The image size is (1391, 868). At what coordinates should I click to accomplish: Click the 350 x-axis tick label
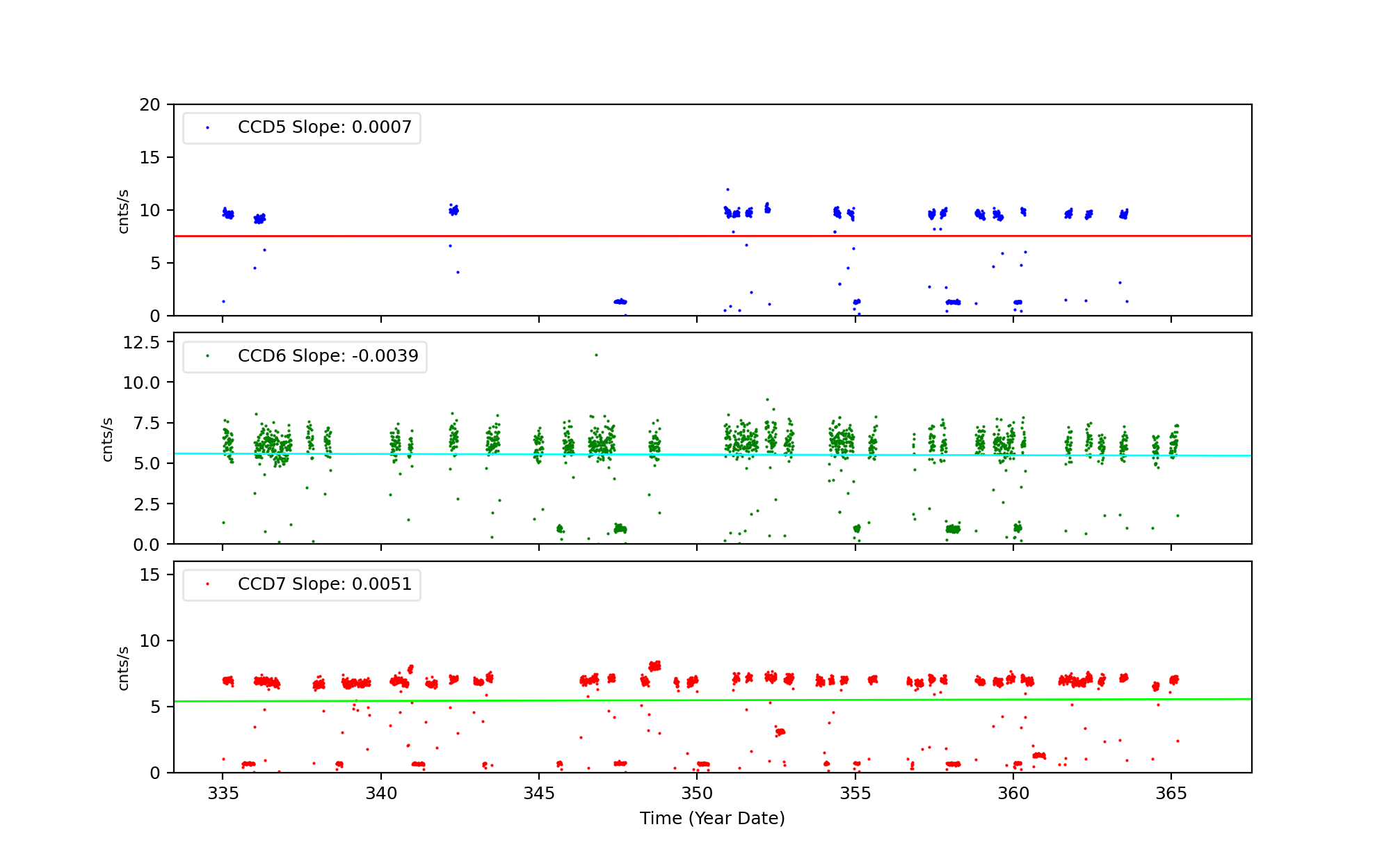click(x=697, y=794)
